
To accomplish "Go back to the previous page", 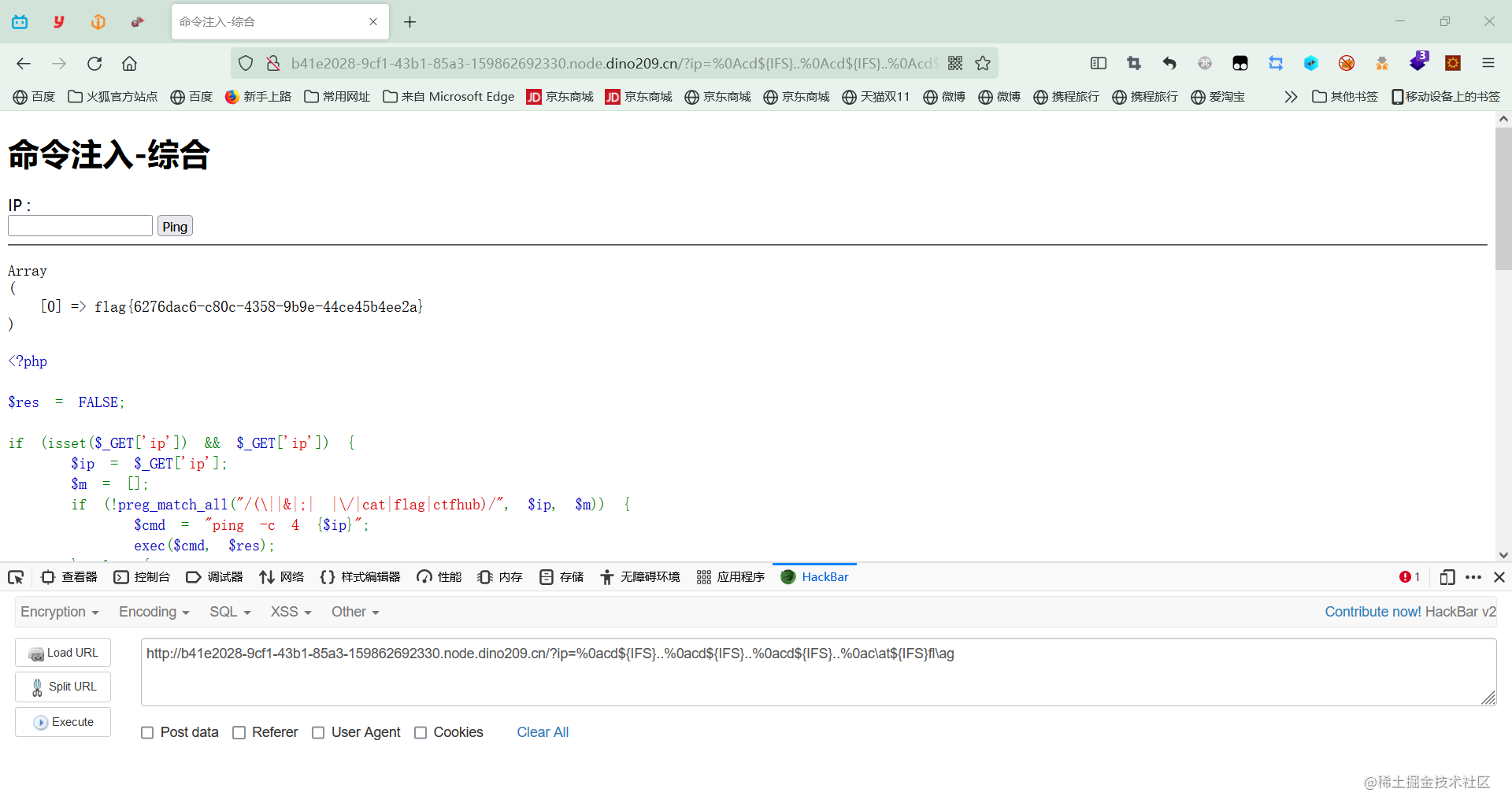I will click(x=24, y=64).
